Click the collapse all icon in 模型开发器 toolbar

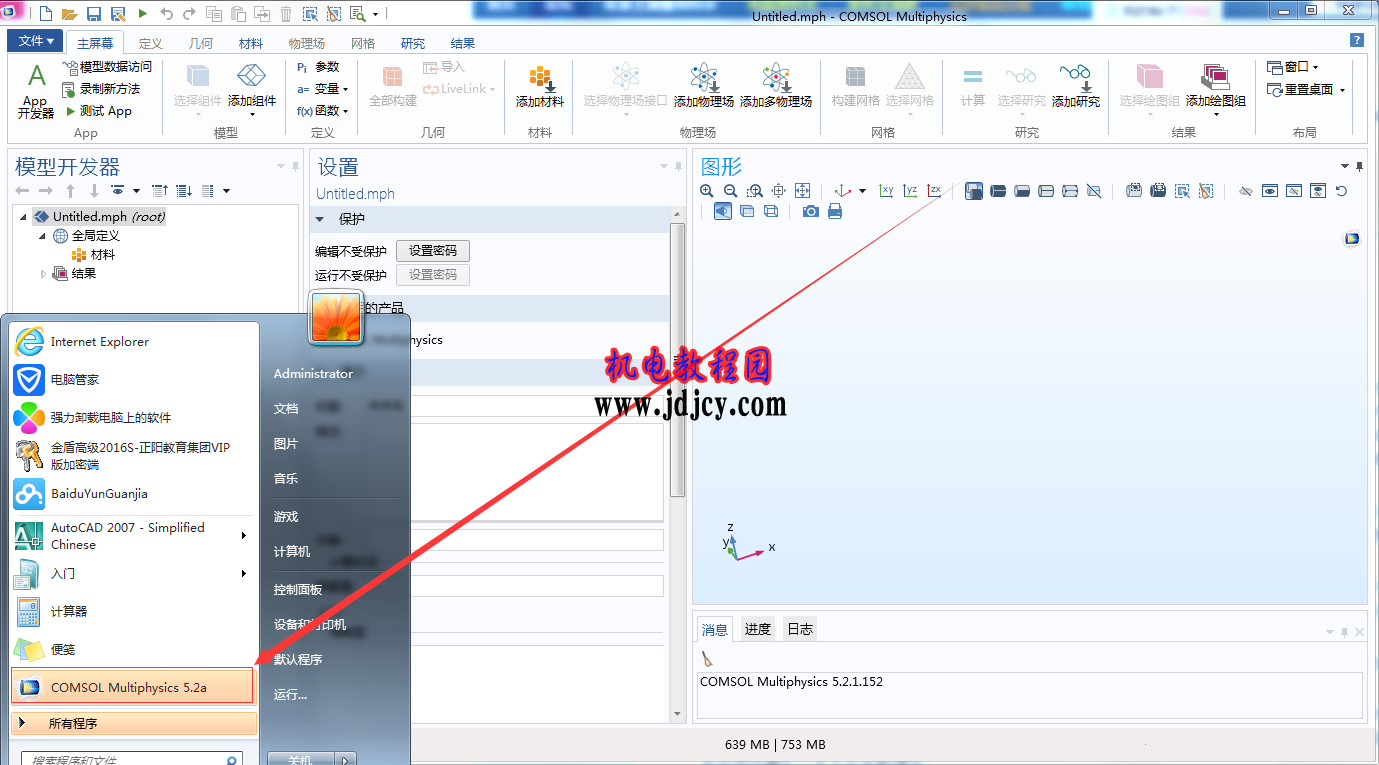click(x=159, y=190)
